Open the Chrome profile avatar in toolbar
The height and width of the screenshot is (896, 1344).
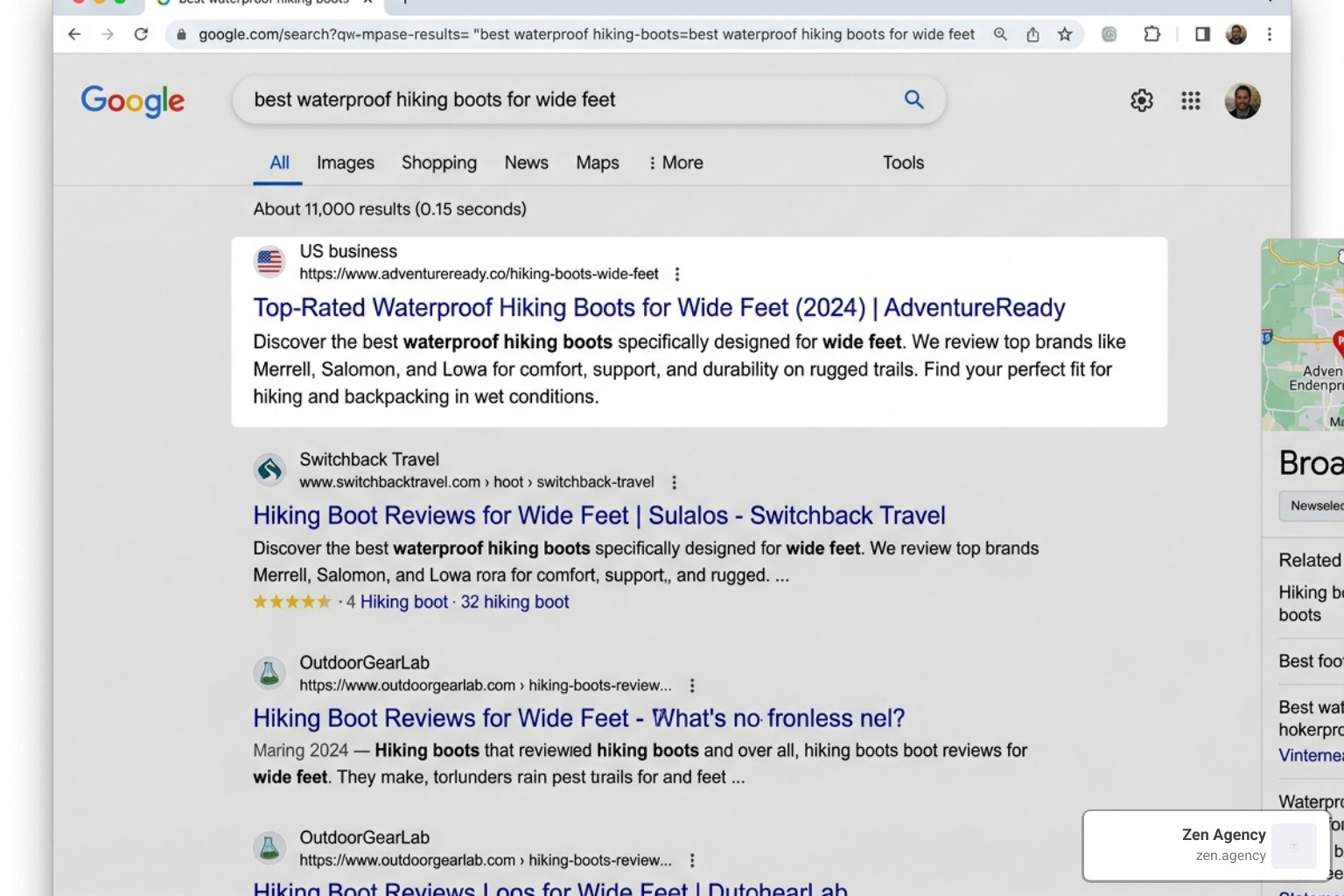(1236, 34)
